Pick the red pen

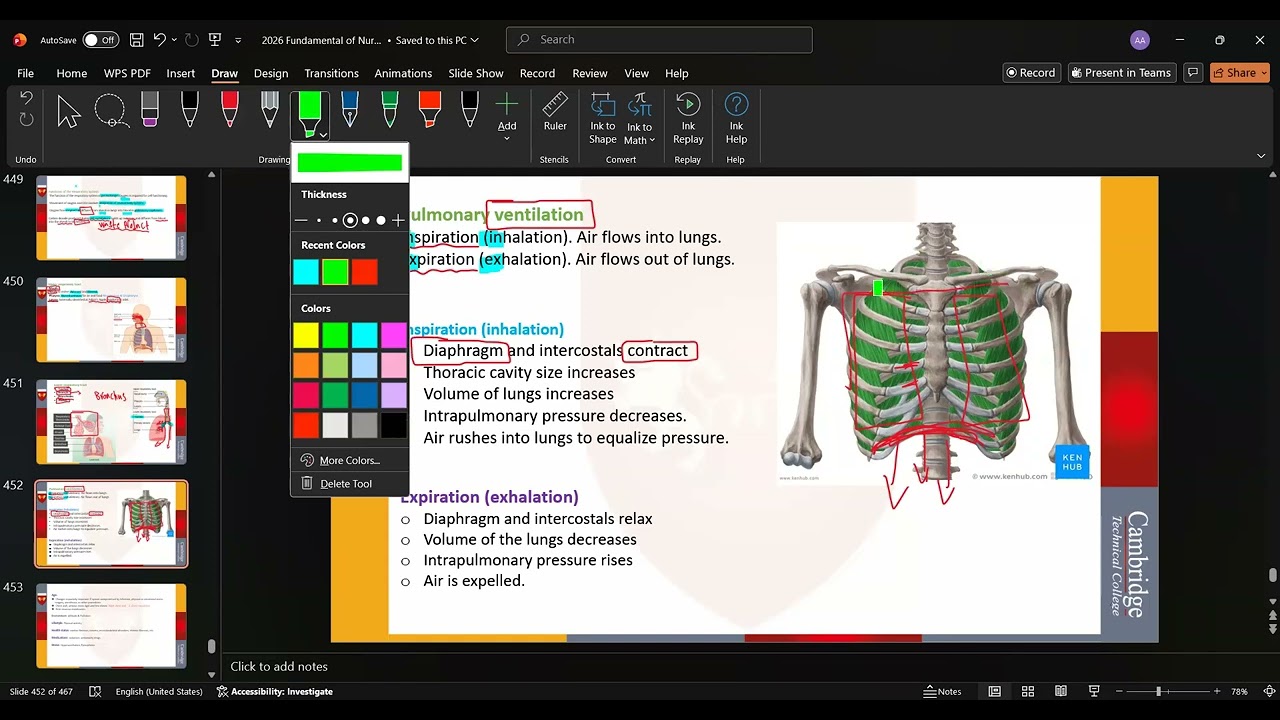[229, 110]
